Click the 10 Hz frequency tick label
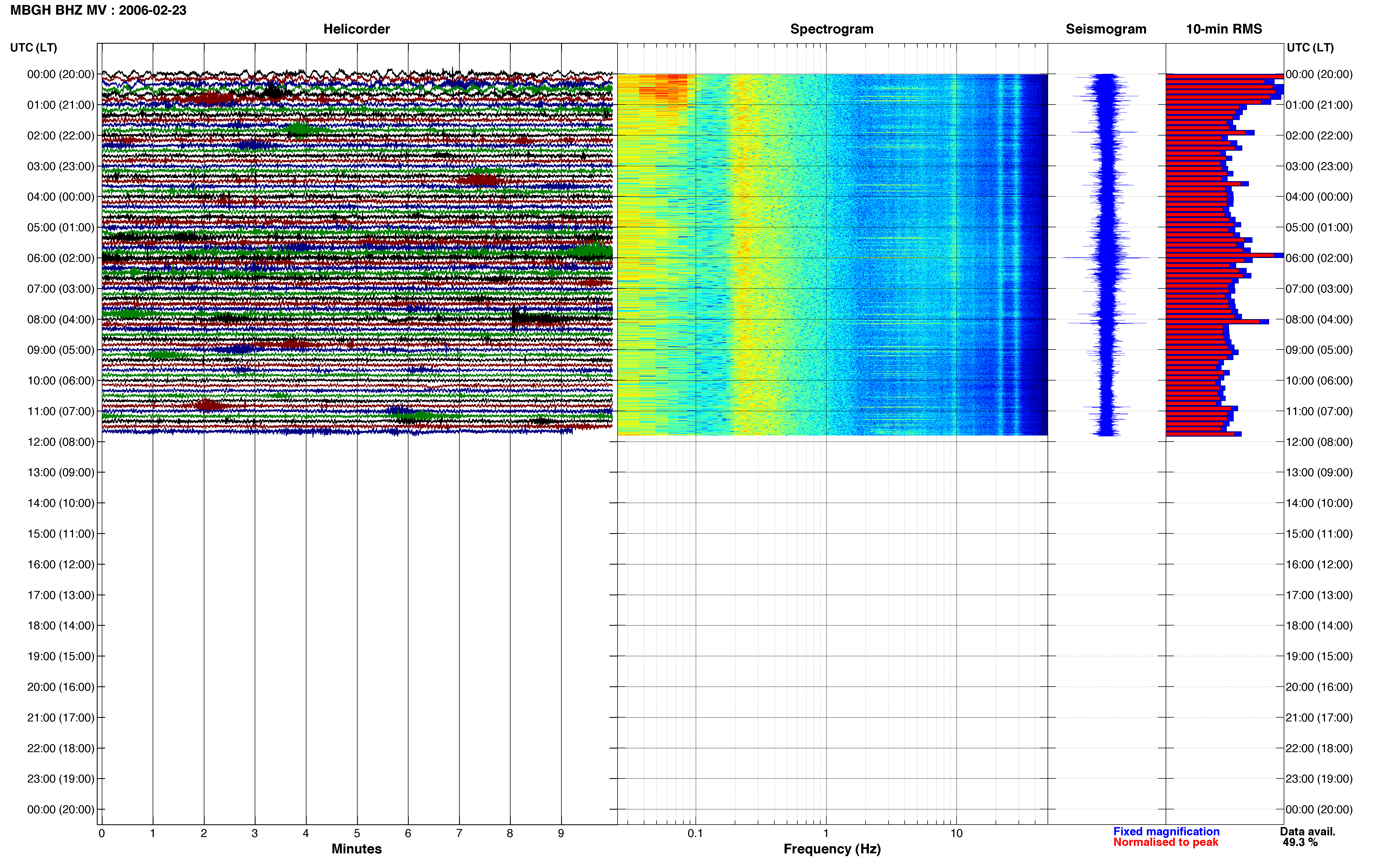The image size is (1388, 868). [x=956, y=833]
